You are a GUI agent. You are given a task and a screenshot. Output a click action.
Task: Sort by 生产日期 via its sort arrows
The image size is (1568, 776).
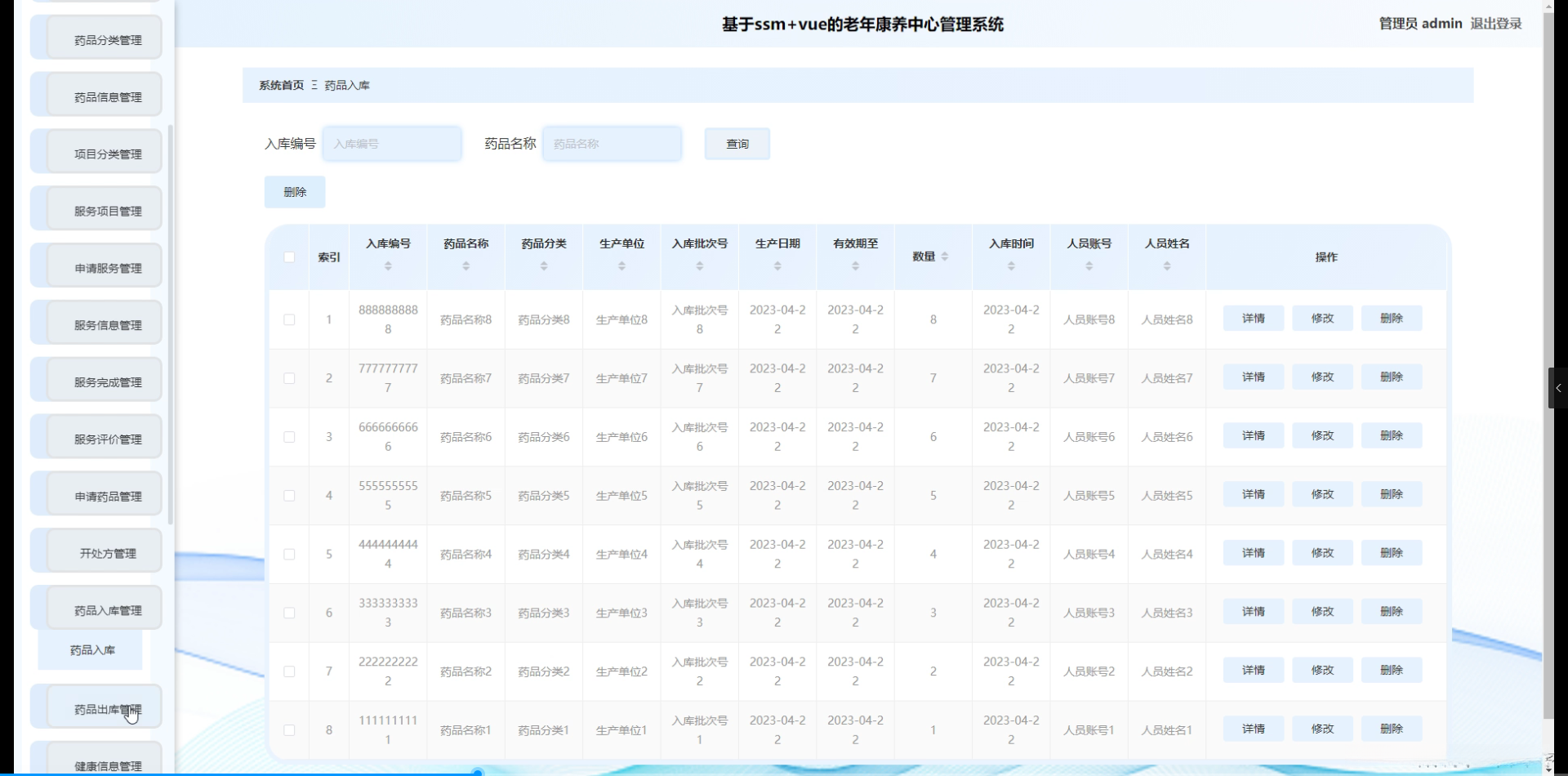tap(777, 266)
